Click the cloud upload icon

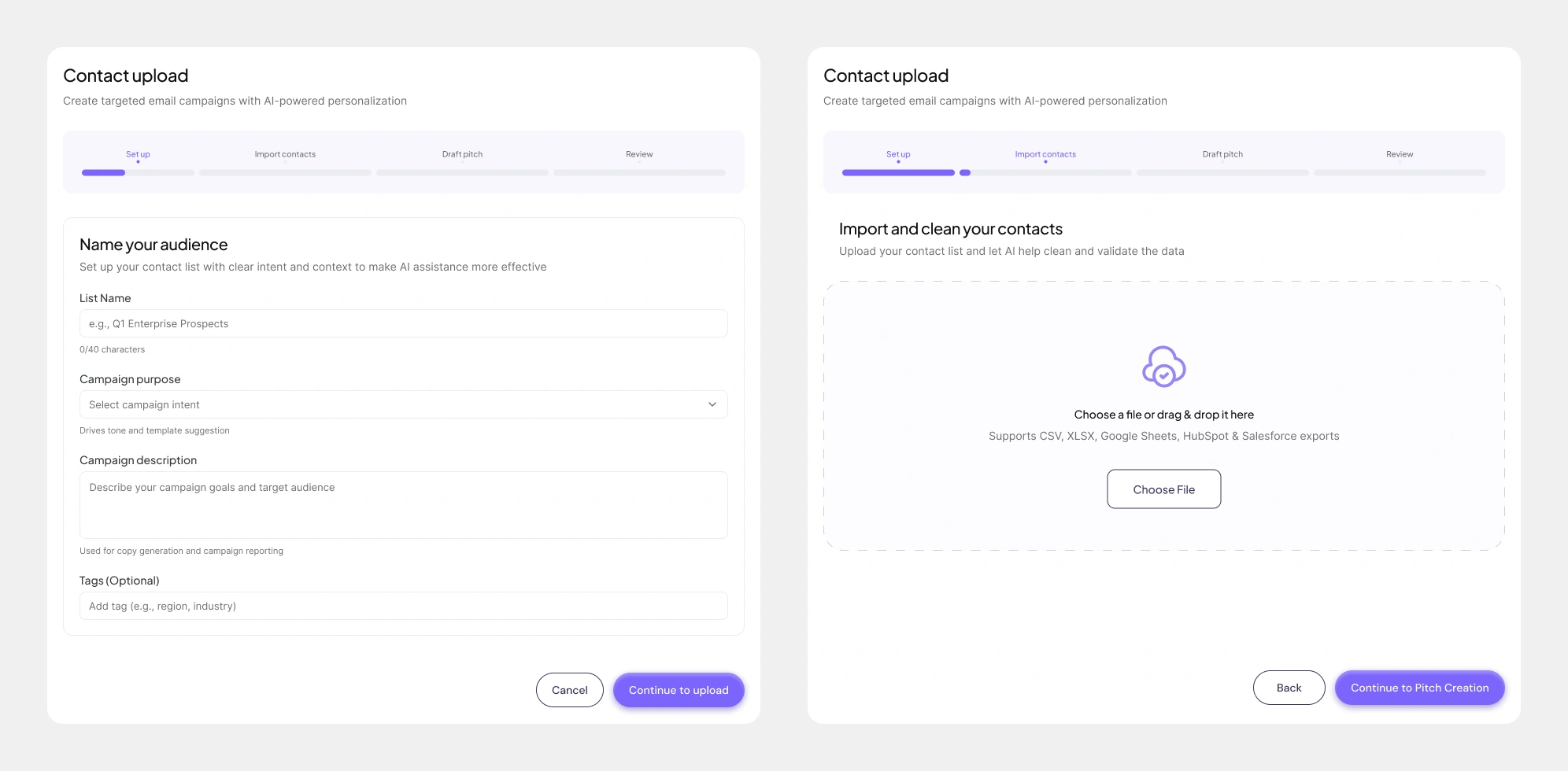pyautogui.click(x=1163, y=367)
